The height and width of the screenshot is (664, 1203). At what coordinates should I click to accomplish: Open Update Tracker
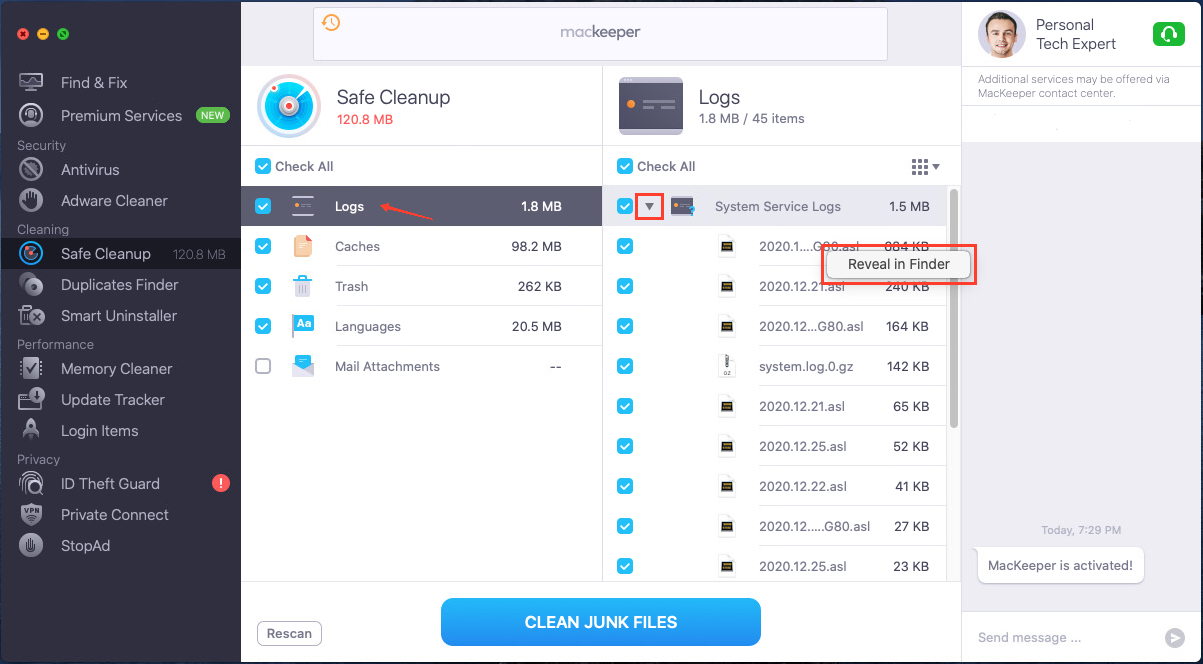point(112,400)
